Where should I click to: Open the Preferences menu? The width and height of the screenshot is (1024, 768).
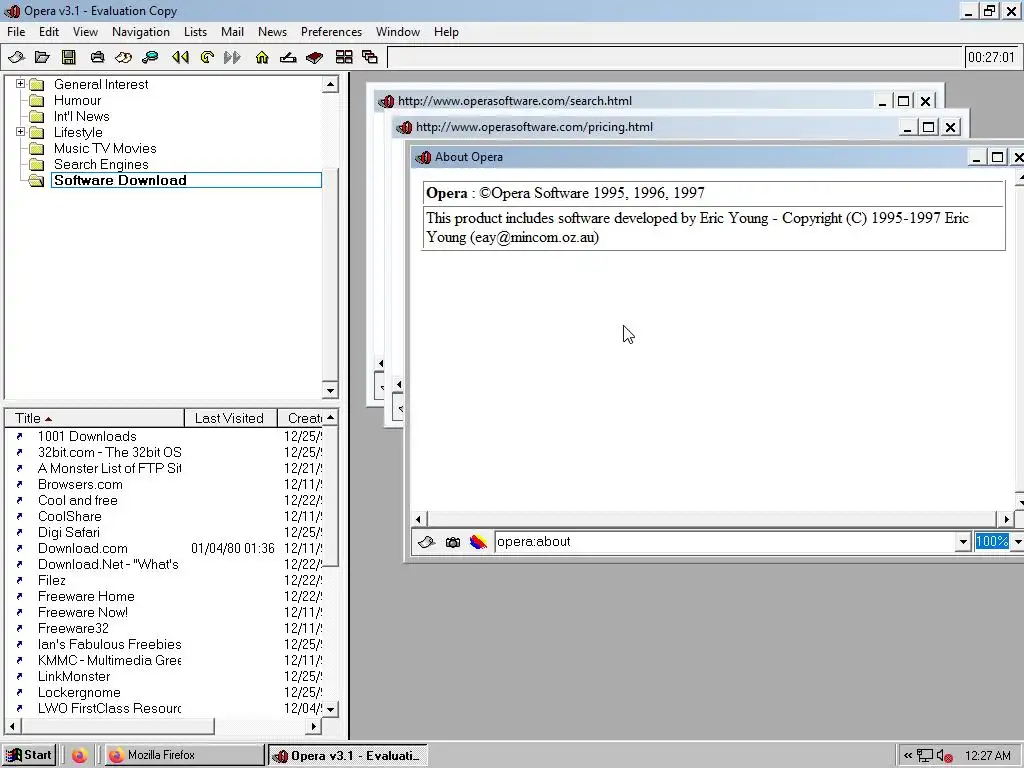(331, 32)
